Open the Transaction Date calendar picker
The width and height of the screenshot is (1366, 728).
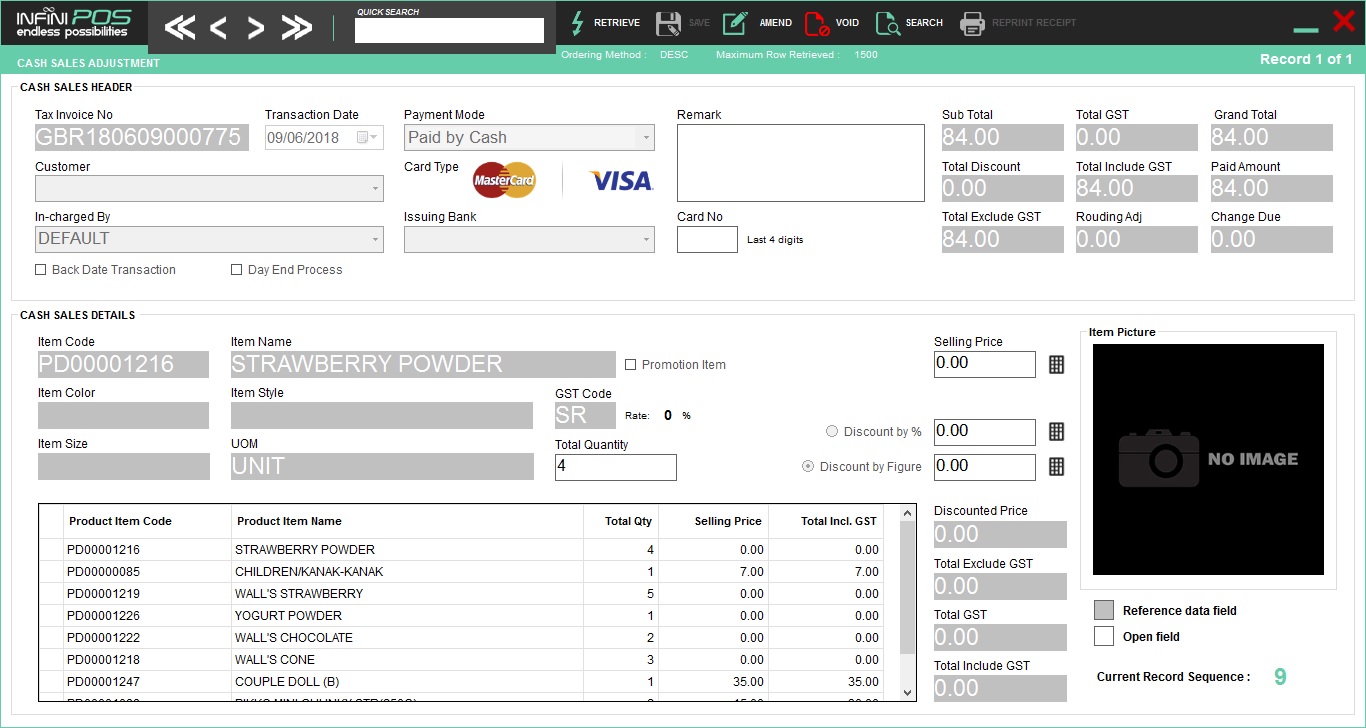[366, 138]
